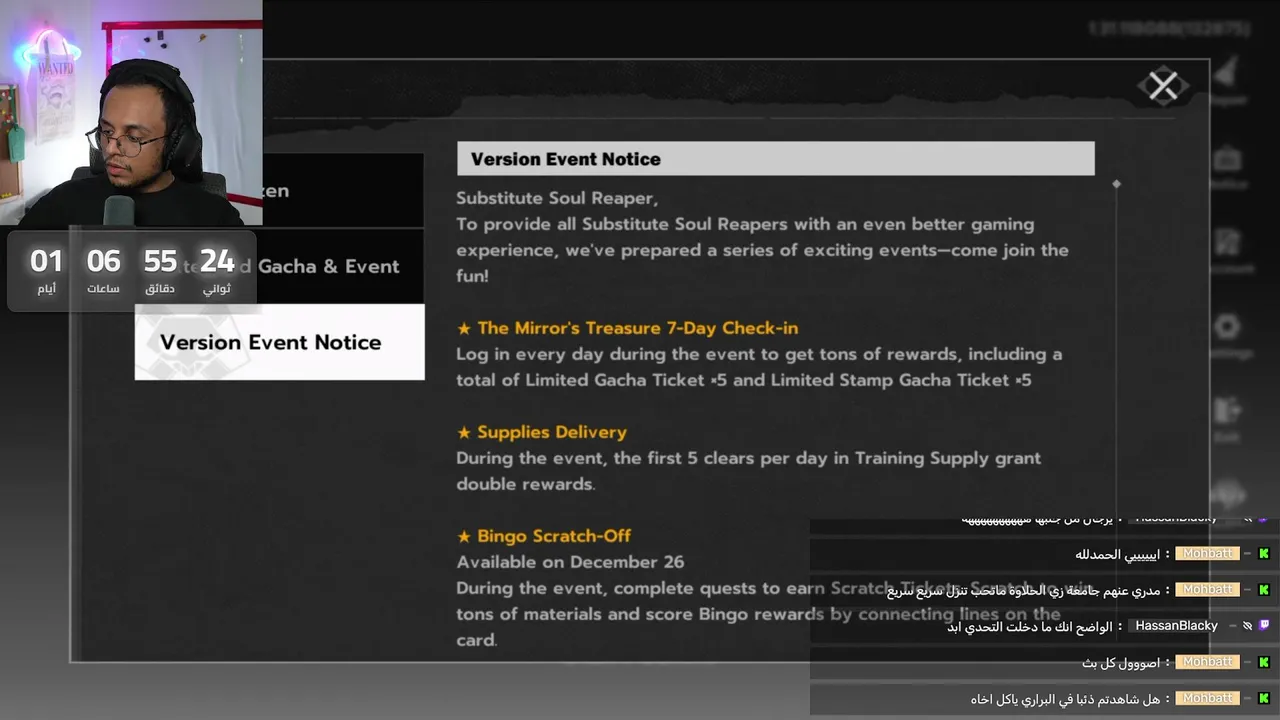Click Kick icon on the هل شاهدتم ذئبا row
This screenshot has height=720, width=1280.
click(1264, 698)
